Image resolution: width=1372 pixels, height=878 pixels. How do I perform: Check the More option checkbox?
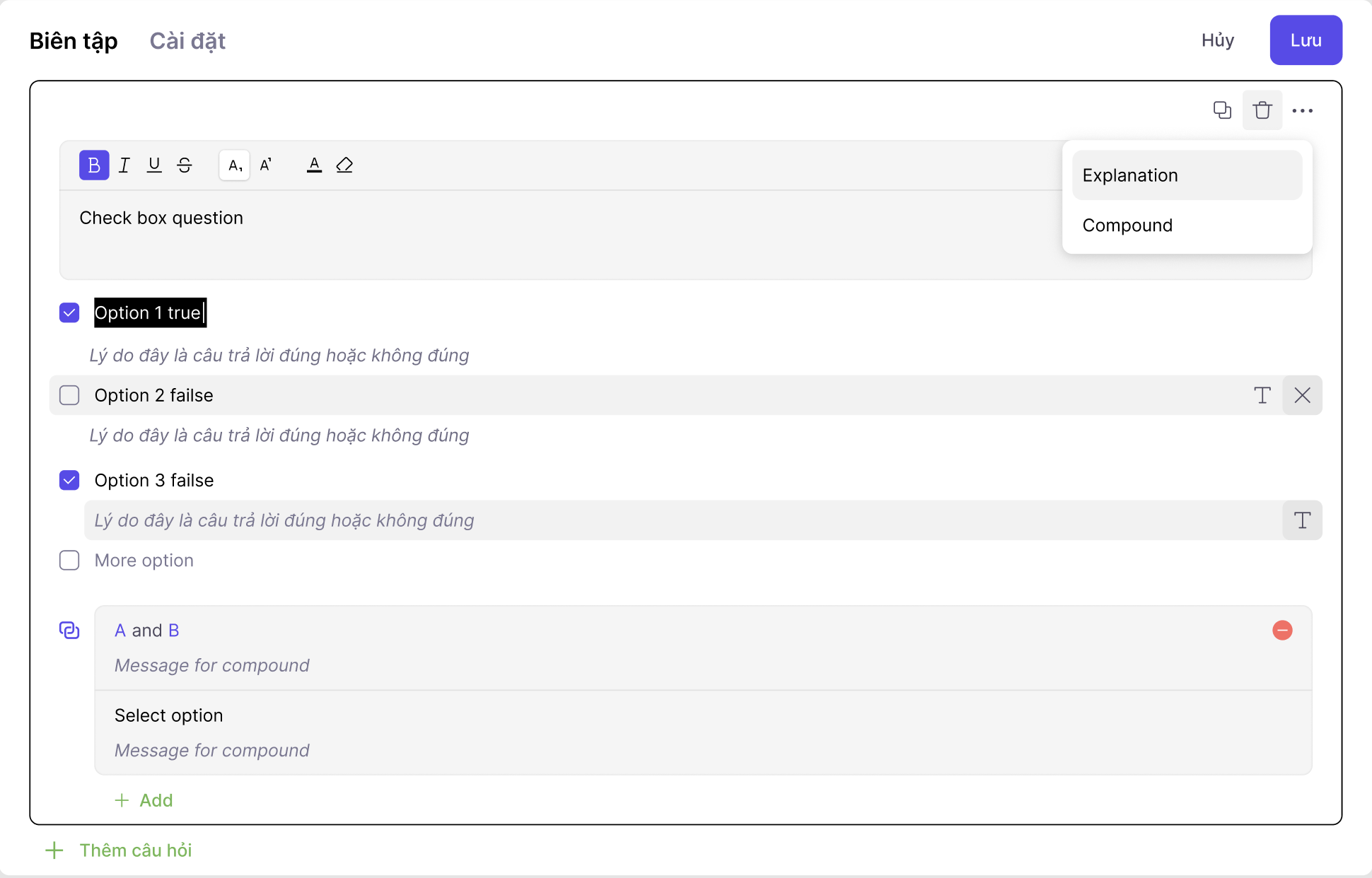69,561
